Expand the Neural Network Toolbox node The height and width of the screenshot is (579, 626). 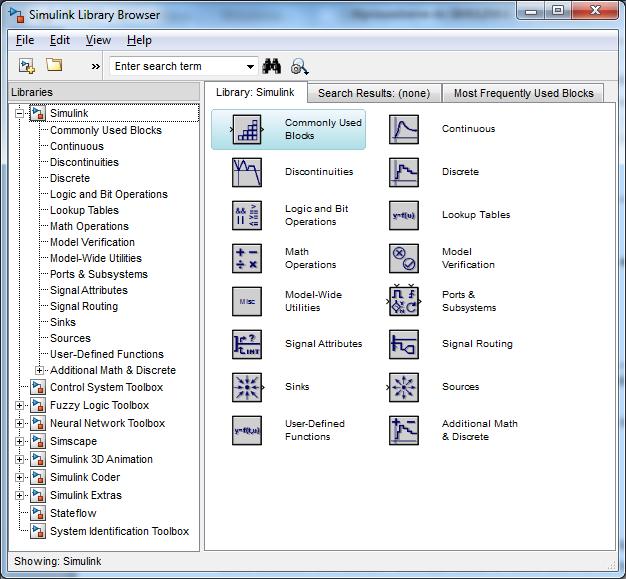pyautogui.click(x=19, y=424)
